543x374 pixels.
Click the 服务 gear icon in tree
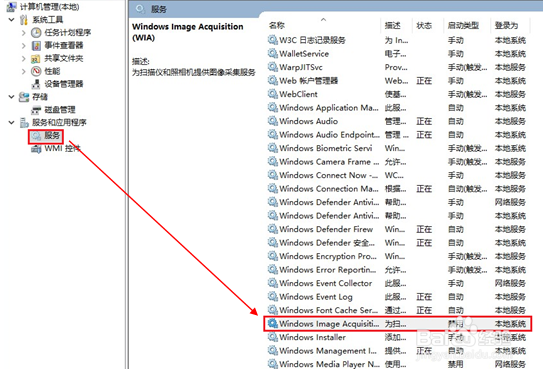(36, 136)
